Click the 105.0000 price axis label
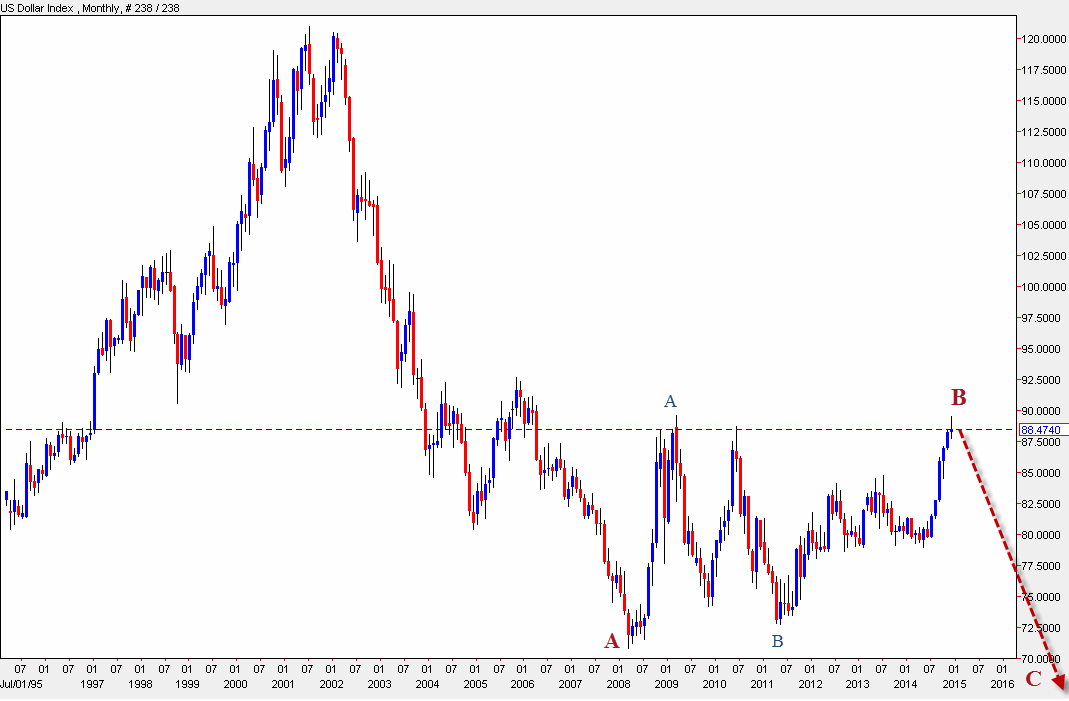1069x701 pixels. (x=1042, y=225)
